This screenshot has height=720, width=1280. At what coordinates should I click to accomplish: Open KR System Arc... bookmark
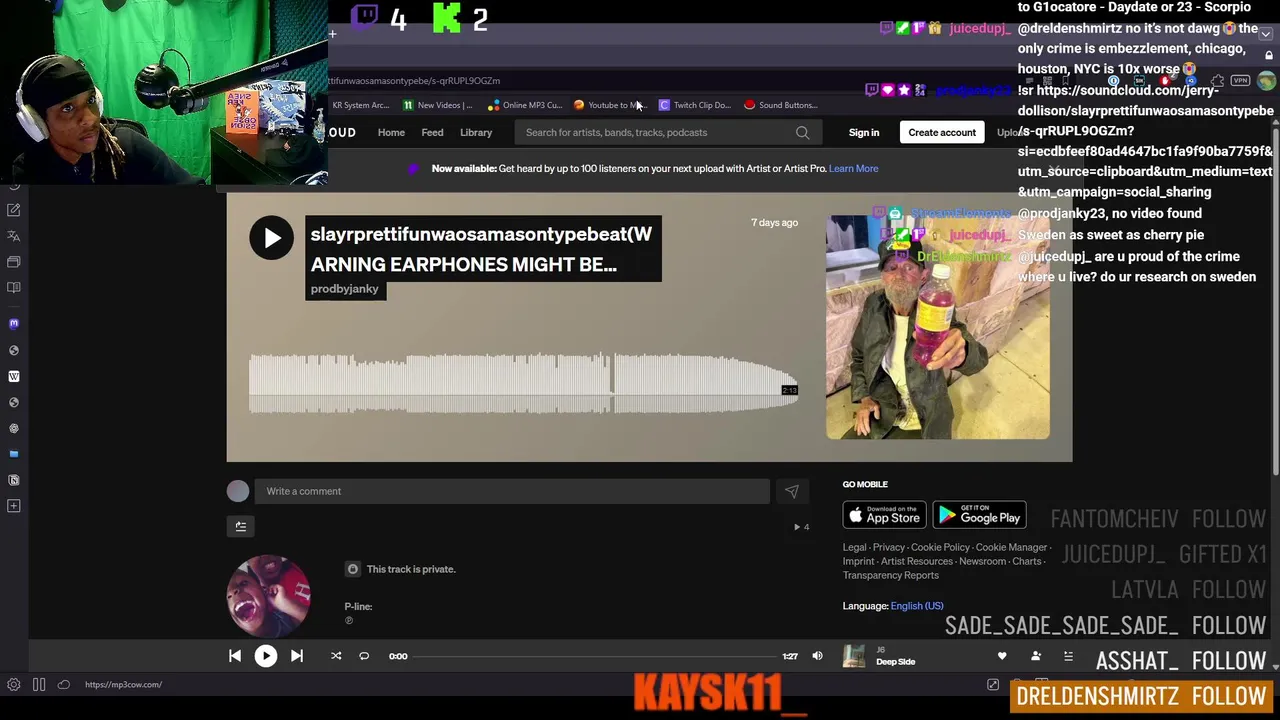click(x=359, y=105)
